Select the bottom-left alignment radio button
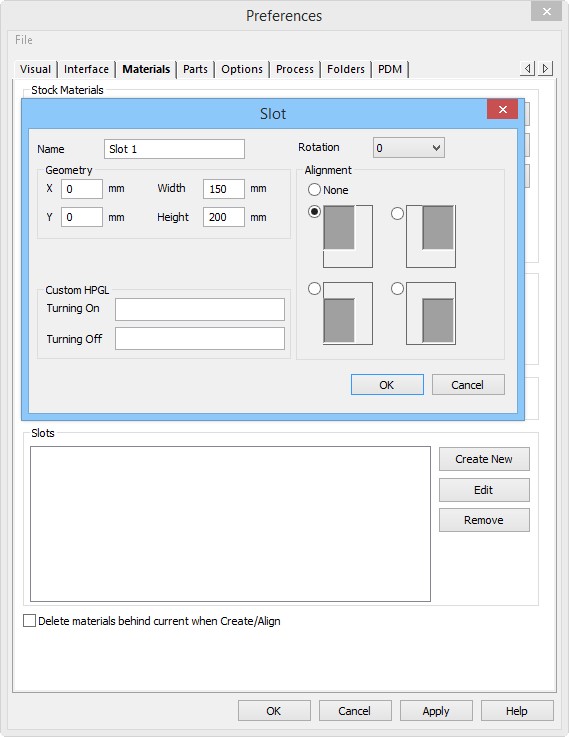Screen dimensions: 569x737 pos(314,288)
